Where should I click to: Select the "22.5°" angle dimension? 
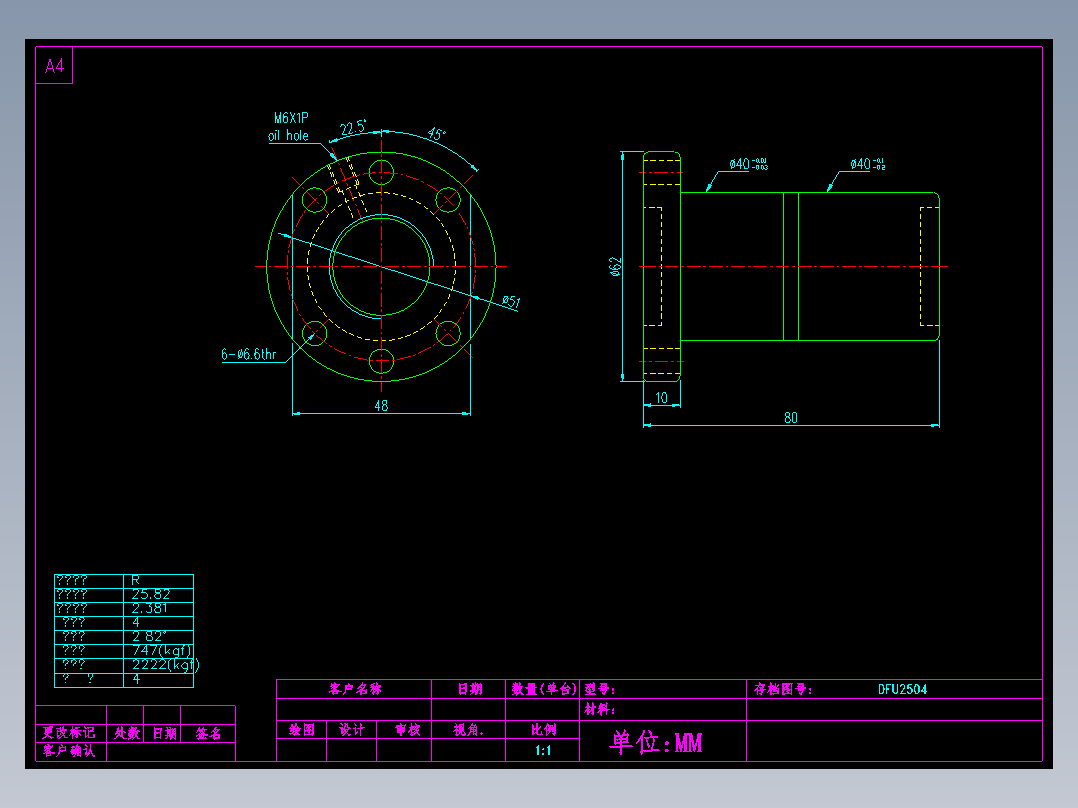coord(353,128)
